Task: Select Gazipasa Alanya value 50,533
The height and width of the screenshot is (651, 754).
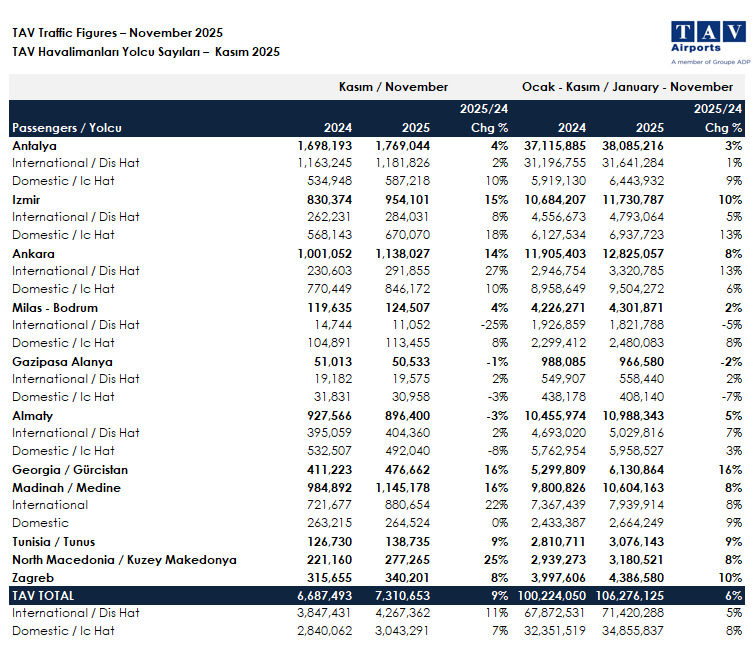Action: (411, 362)
